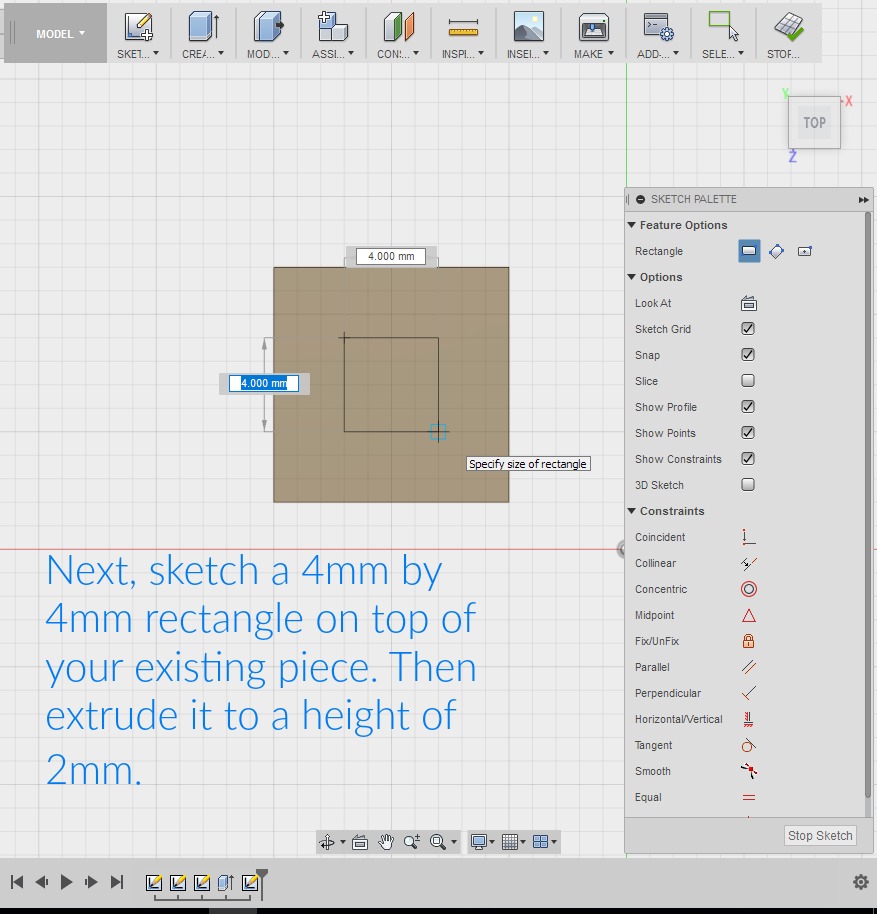Collapse the Constraints section
877x914 pixels.
click(632, 511)
